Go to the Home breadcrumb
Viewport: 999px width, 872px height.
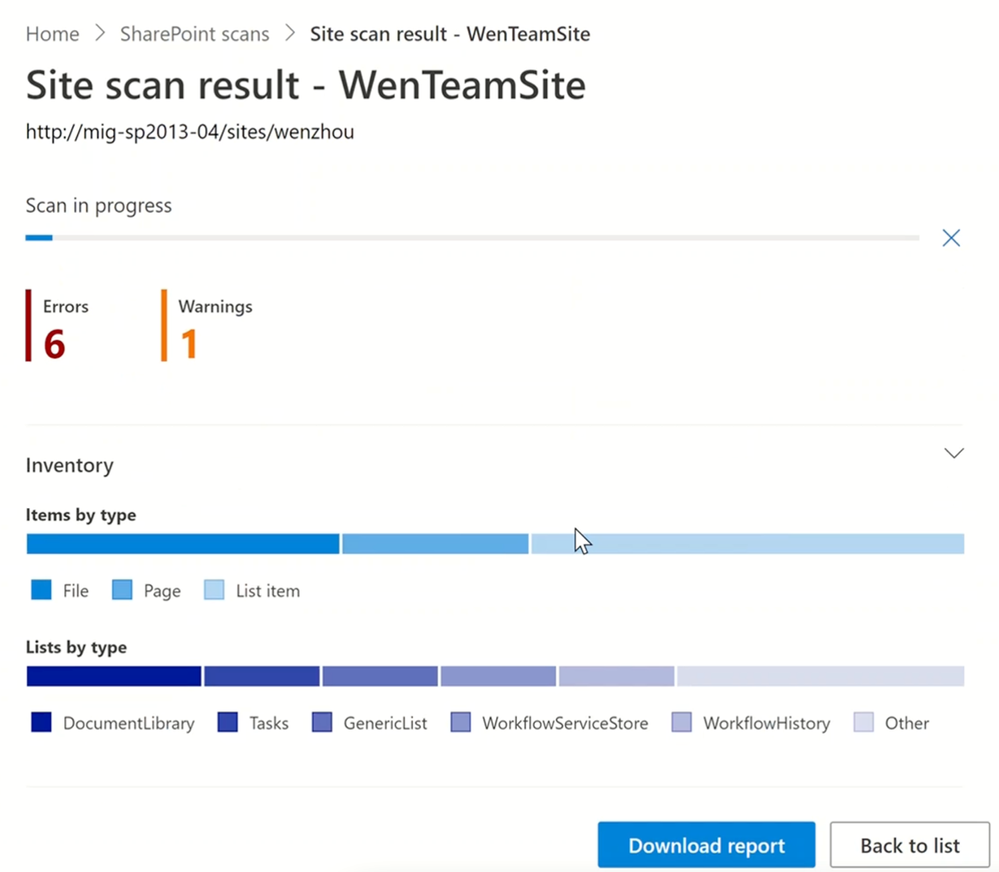coord(52,34)
